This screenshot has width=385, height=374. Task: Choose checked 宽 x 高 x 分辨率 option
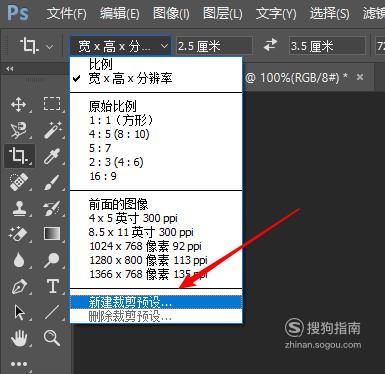156,79
